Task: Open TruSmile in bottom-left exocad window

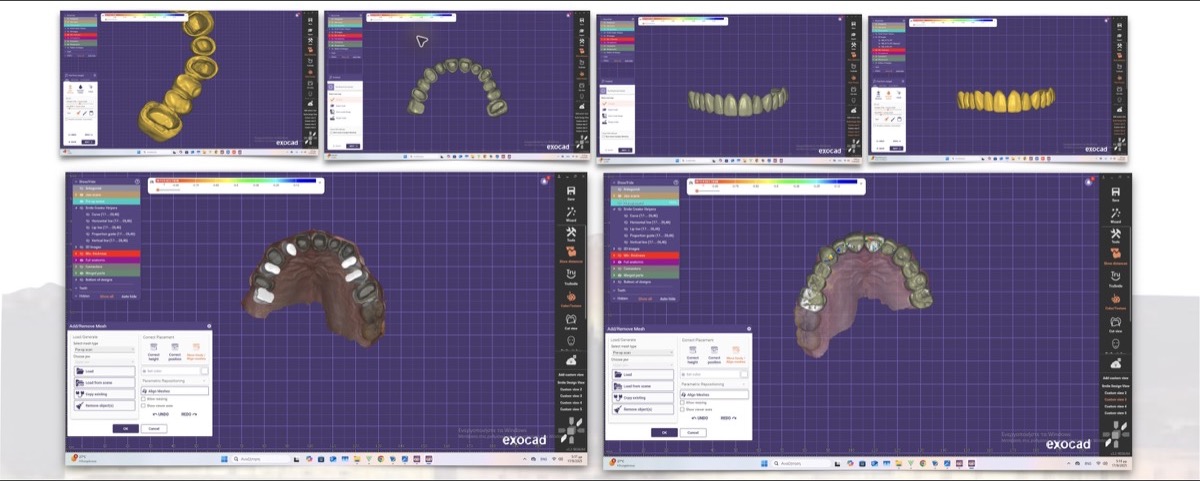Action: pos(571,275)
